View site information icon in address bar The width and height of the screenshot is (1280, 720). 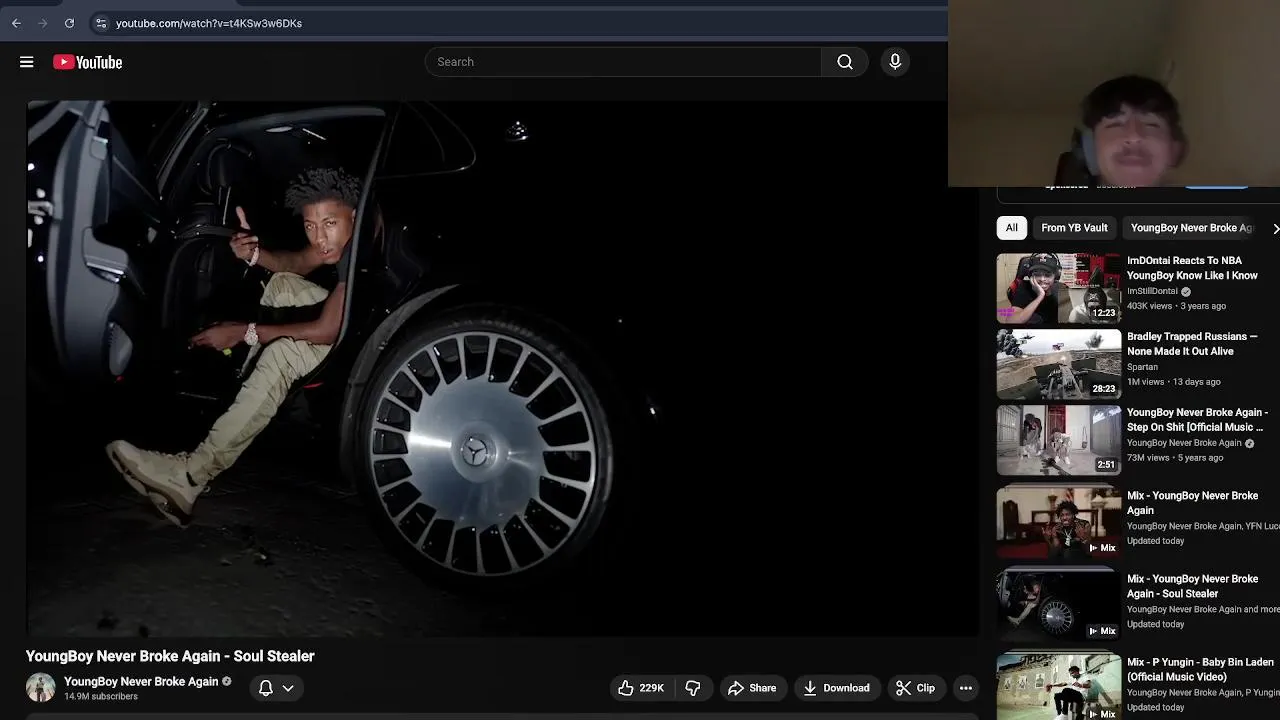pyautogui.click(x=100, y=23)
